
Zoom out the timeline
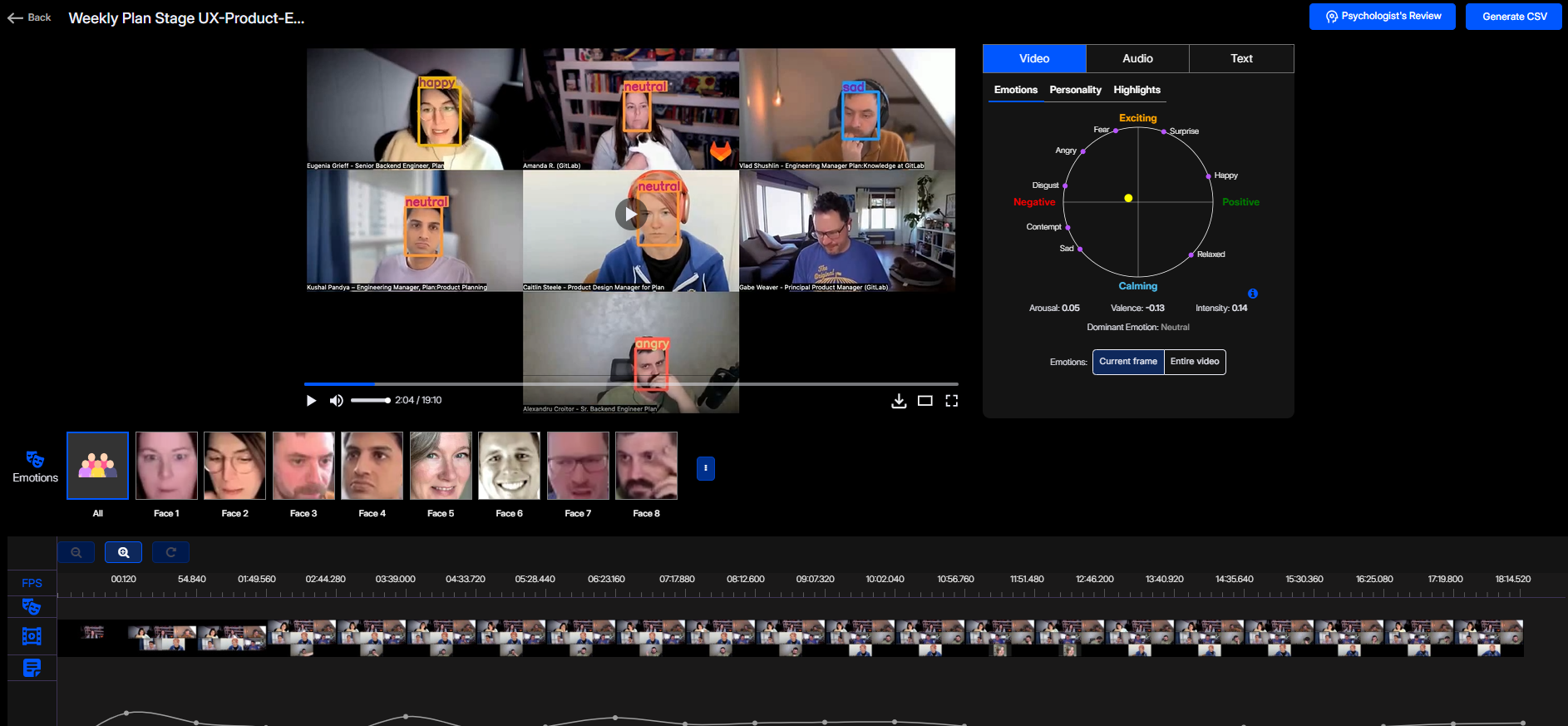pos(76,552)
